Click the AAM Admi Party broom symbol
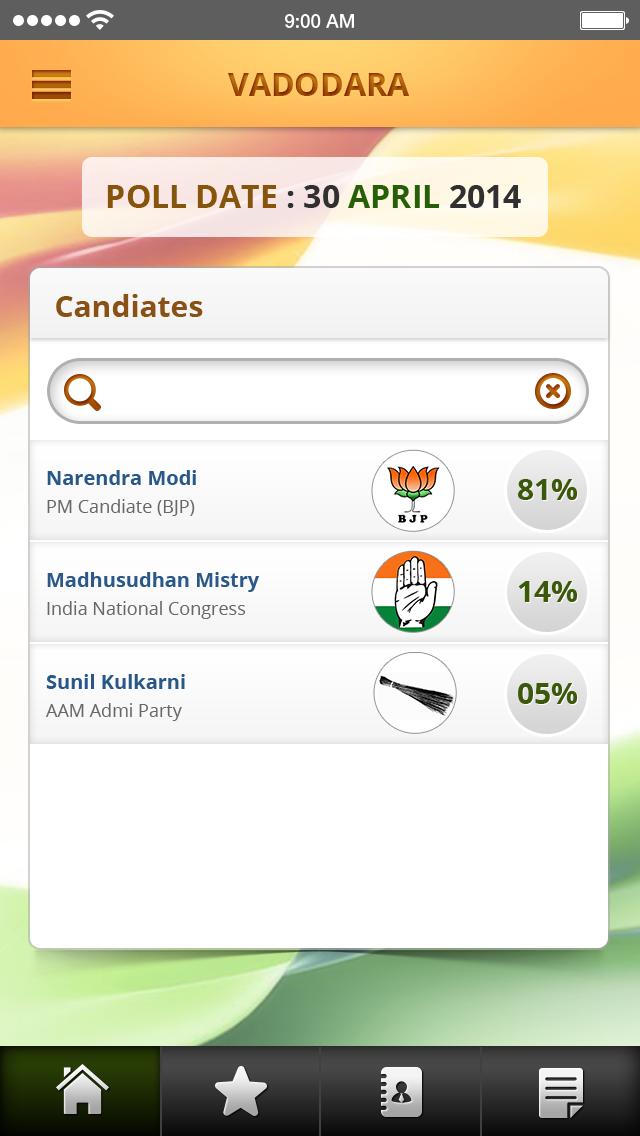This screenshot has width=640, height=1136. click(x=413, y=692)
